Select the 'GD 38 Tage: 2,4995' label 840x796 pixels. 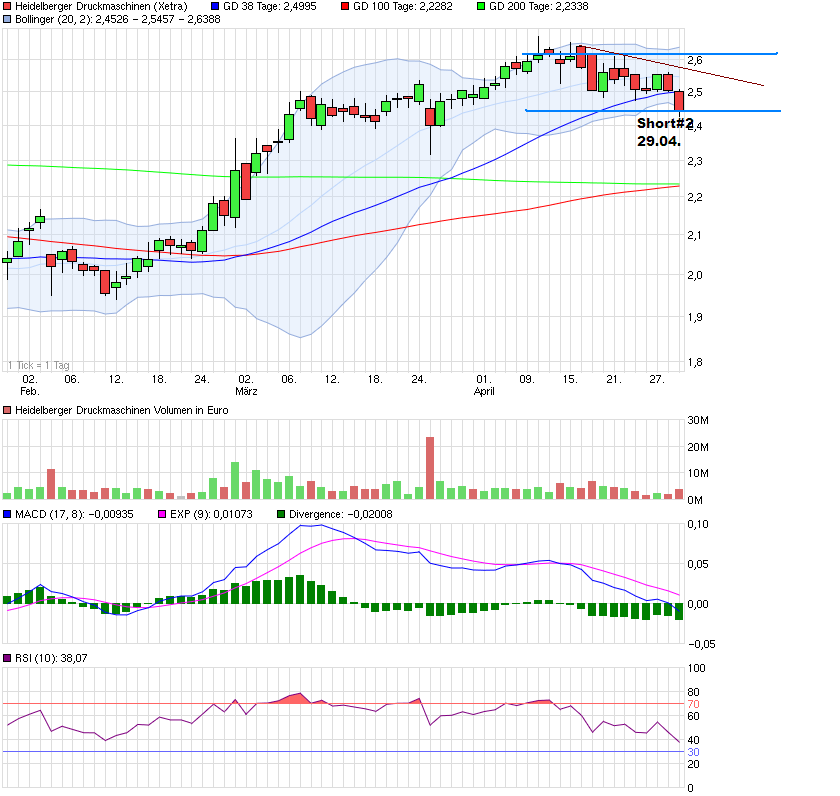(270, 6)
